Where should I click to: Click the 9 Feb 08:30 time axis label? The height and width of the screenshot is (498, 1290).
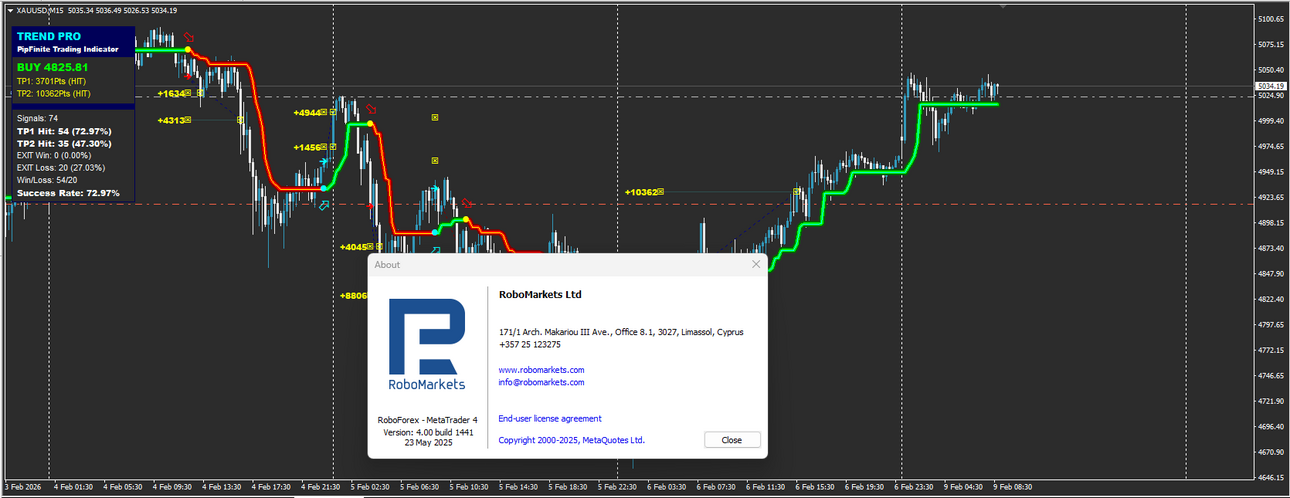[1012, 487]
